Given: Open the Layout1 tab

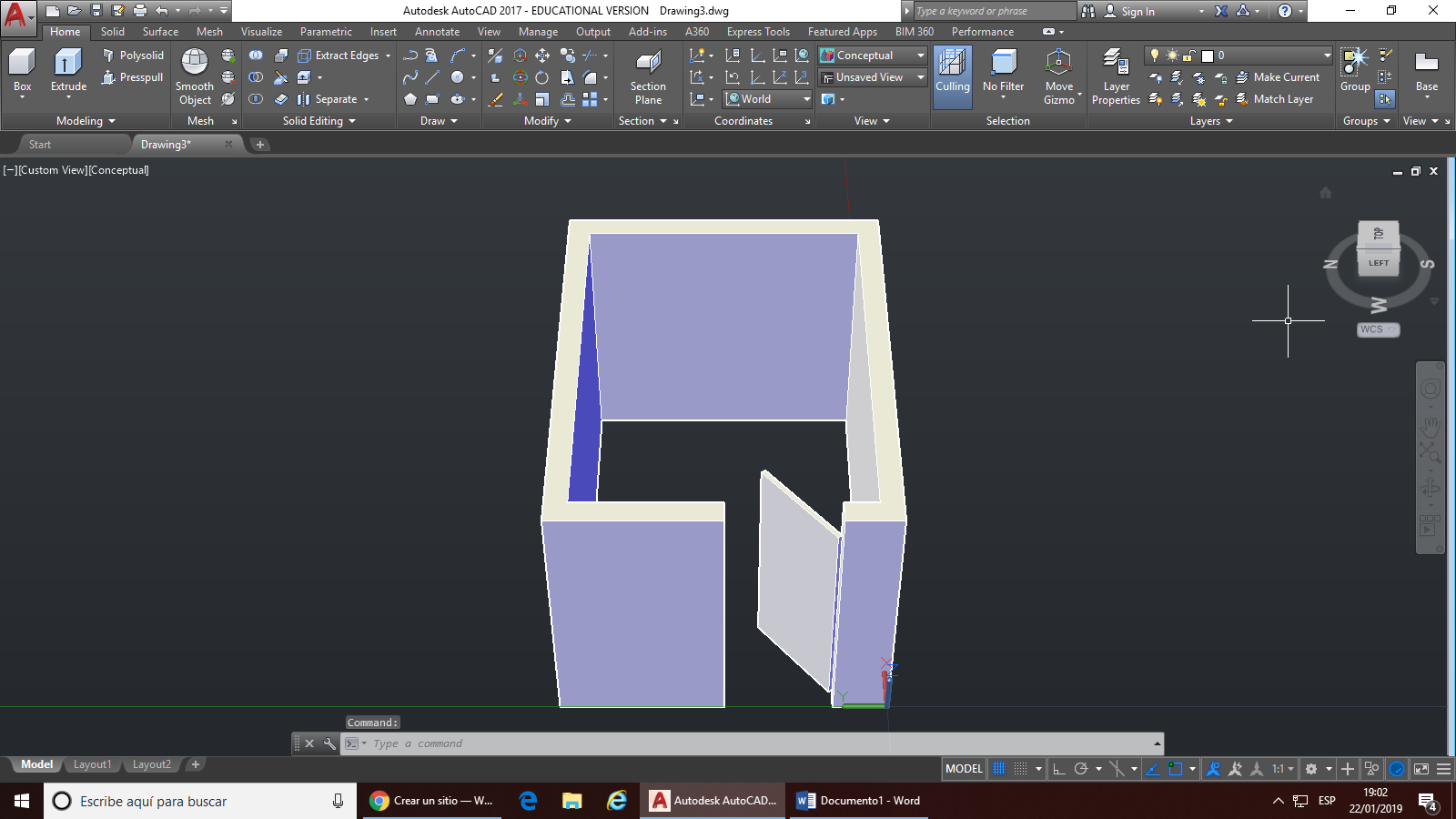Looking at the screenshot, I should pos(92,764).
